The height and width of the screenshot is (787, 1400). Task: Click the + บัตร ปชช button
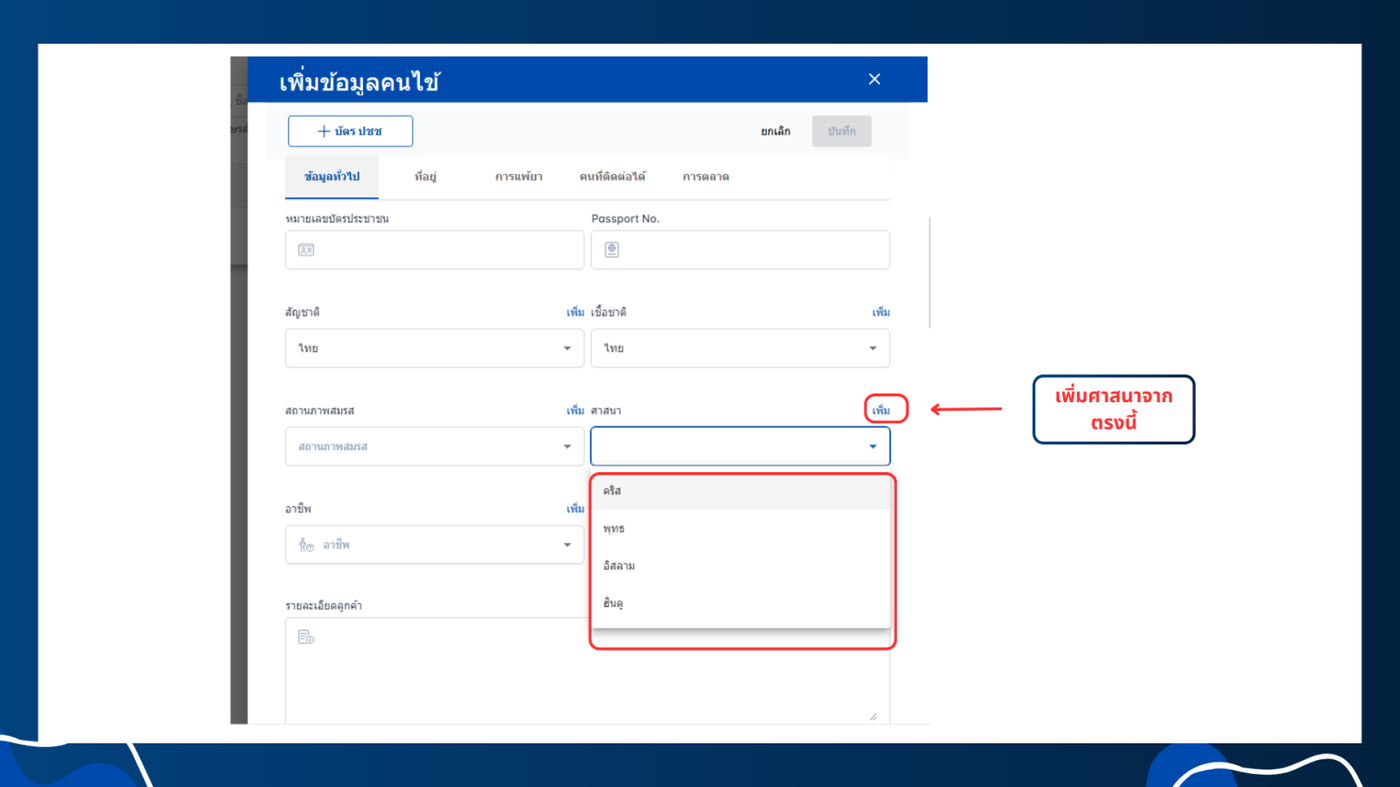(x=350, y=131)
